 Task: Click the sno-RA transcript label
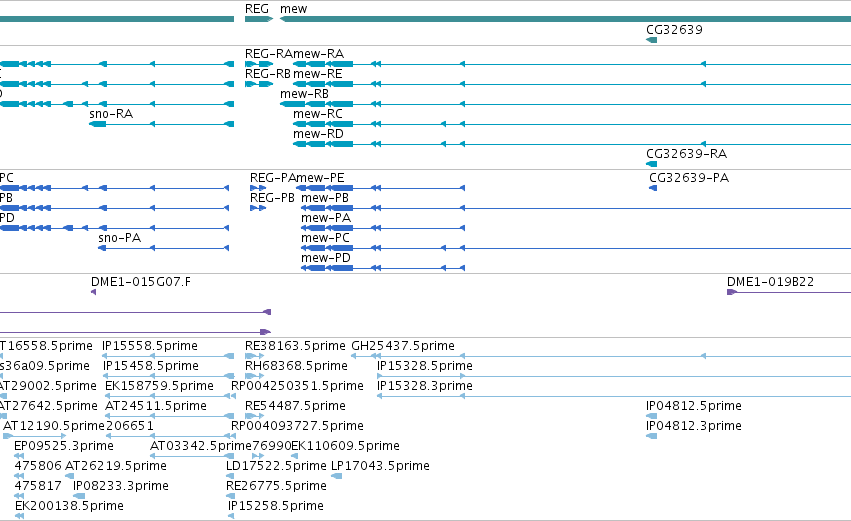[111, 114]
